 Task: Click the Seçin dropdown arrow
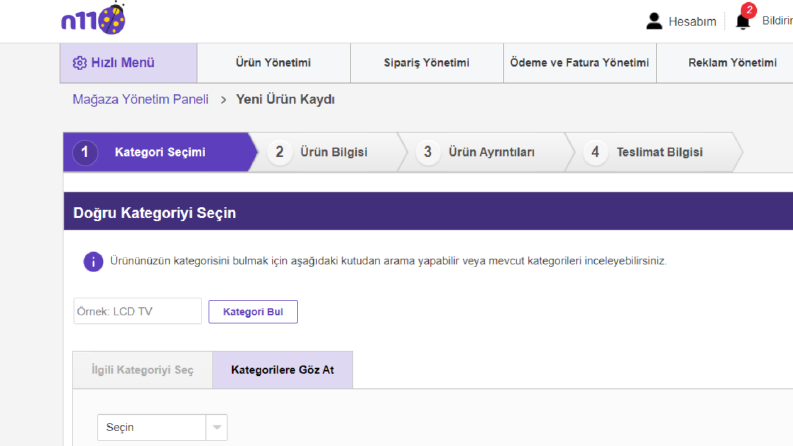(217, 427)
